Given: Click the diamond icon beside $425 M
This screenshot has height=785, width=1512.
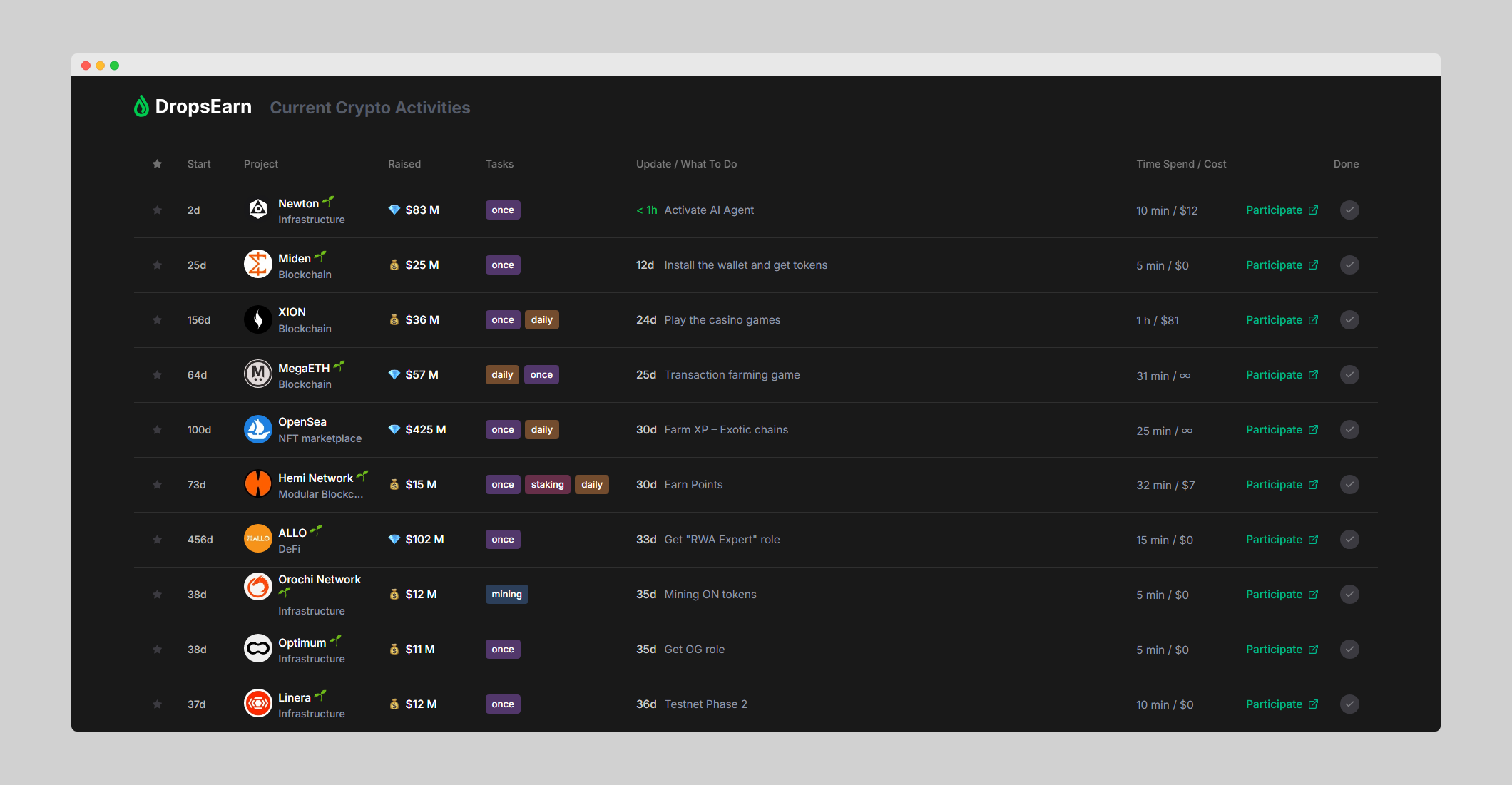Looking at the screenshot, I should [x=394, y=429].
